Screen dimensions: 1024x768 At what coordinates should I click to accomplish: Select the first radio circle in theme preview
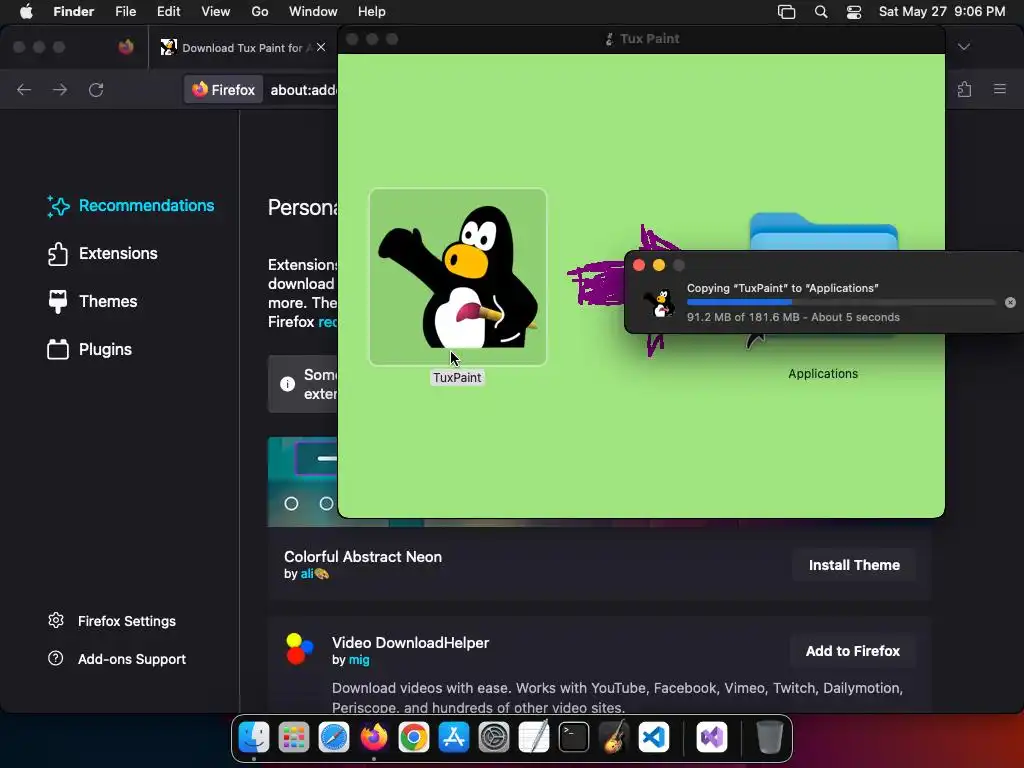coord(291,504)
